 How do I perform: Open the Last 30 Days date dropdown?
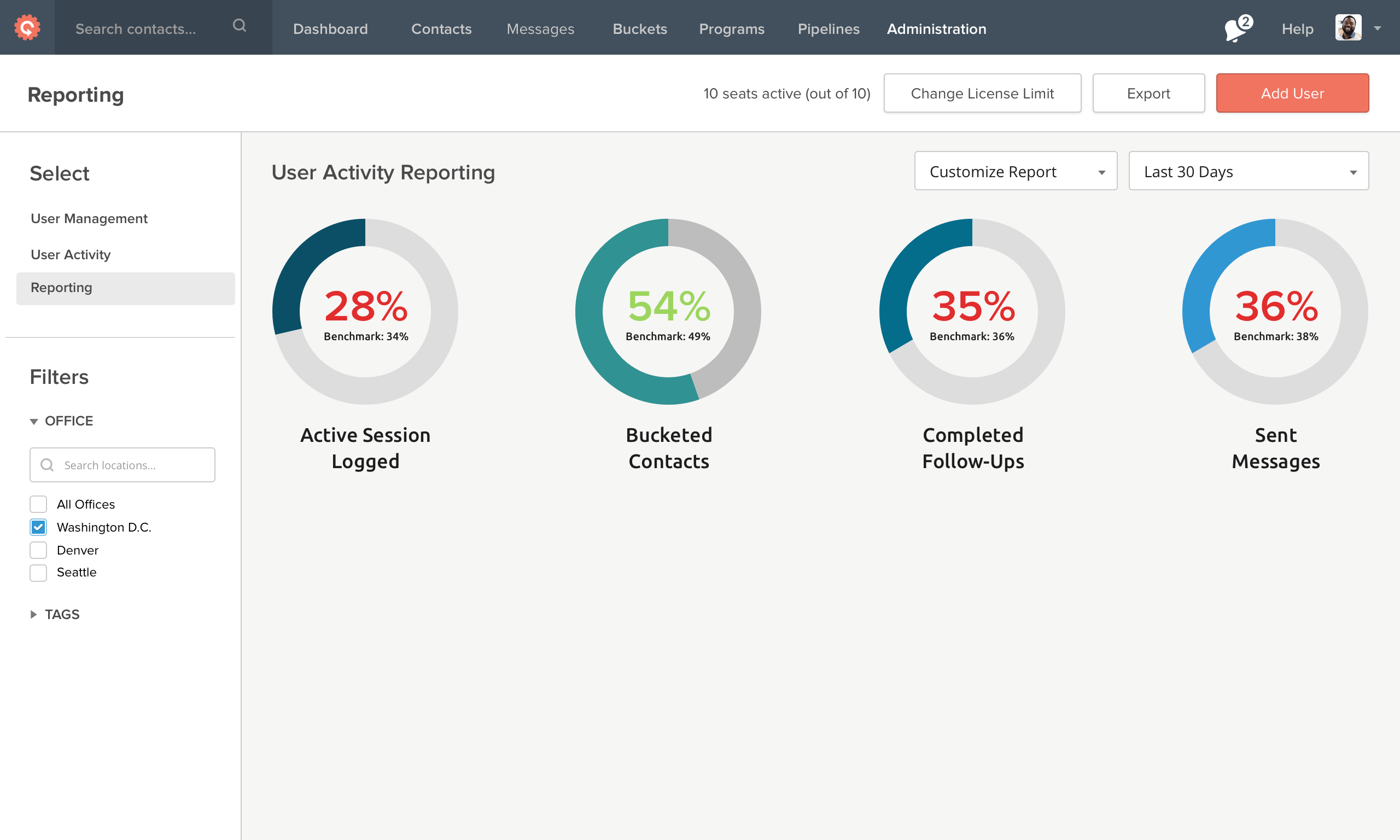pos(1248,171)
